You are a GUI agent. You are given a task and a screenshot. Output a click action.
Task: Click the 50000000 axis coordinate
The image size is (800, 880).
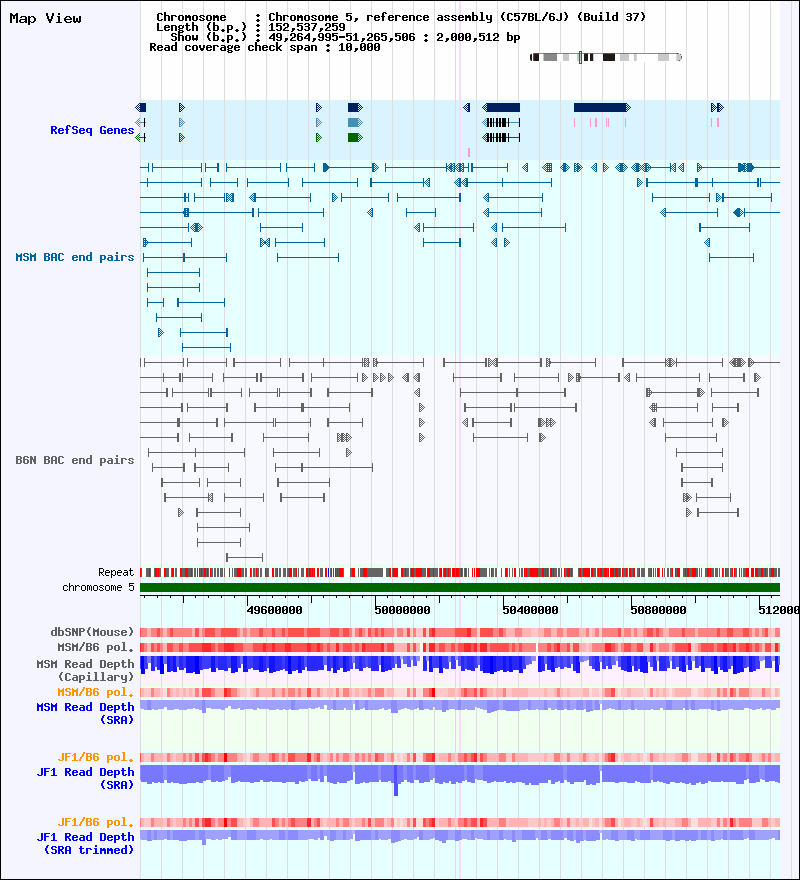click(403, 610)
